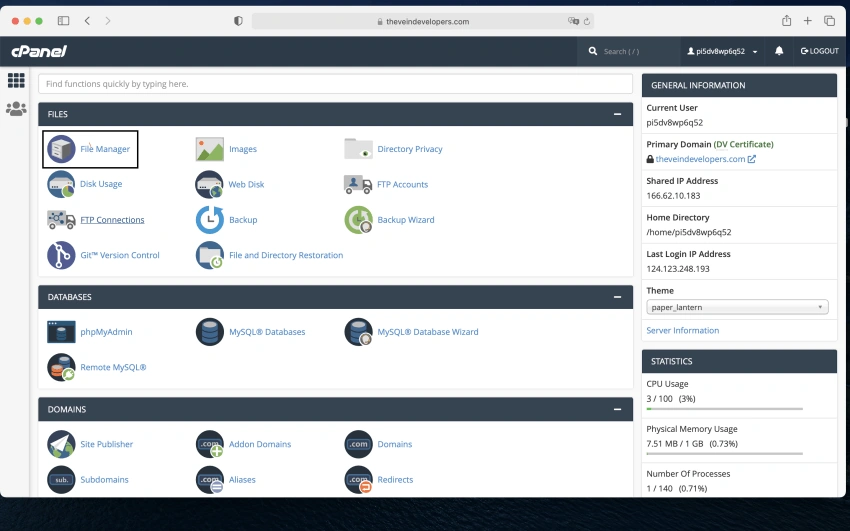Open File and Directory Restoration icon

[210, 255]
